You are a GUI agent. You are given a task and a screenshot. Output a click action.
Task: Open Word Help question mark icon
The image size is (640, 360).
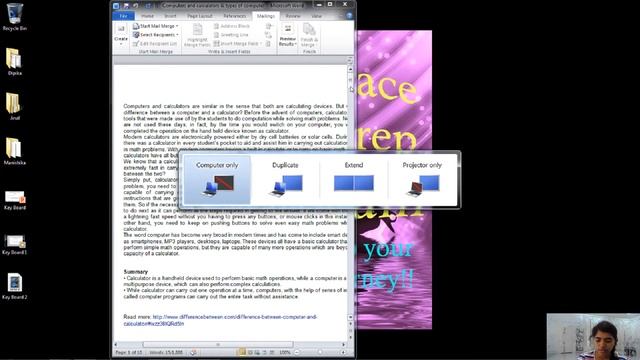349,16
